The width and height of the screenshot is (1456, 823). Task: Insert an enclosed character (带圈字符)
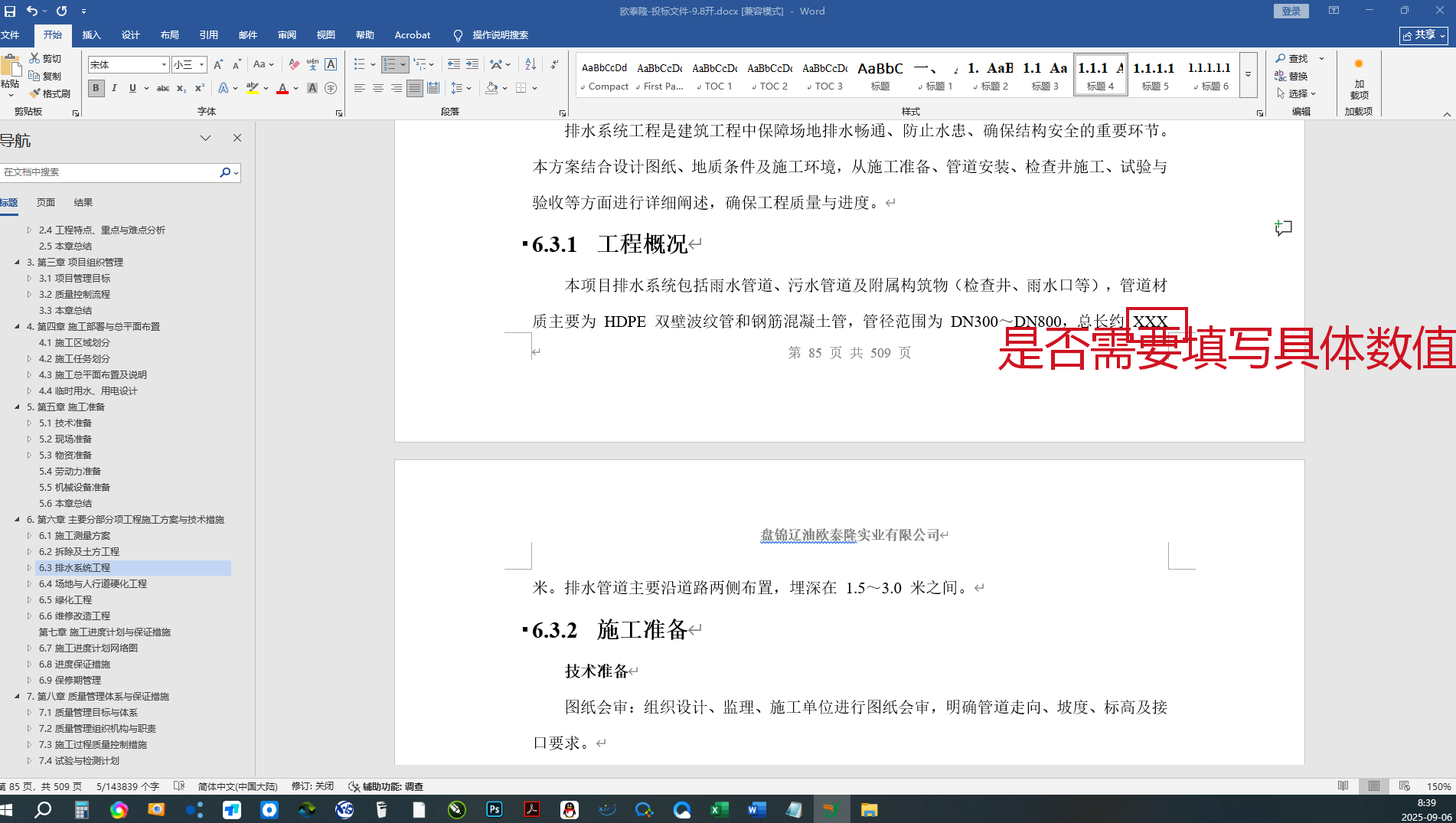click(331, 88)
